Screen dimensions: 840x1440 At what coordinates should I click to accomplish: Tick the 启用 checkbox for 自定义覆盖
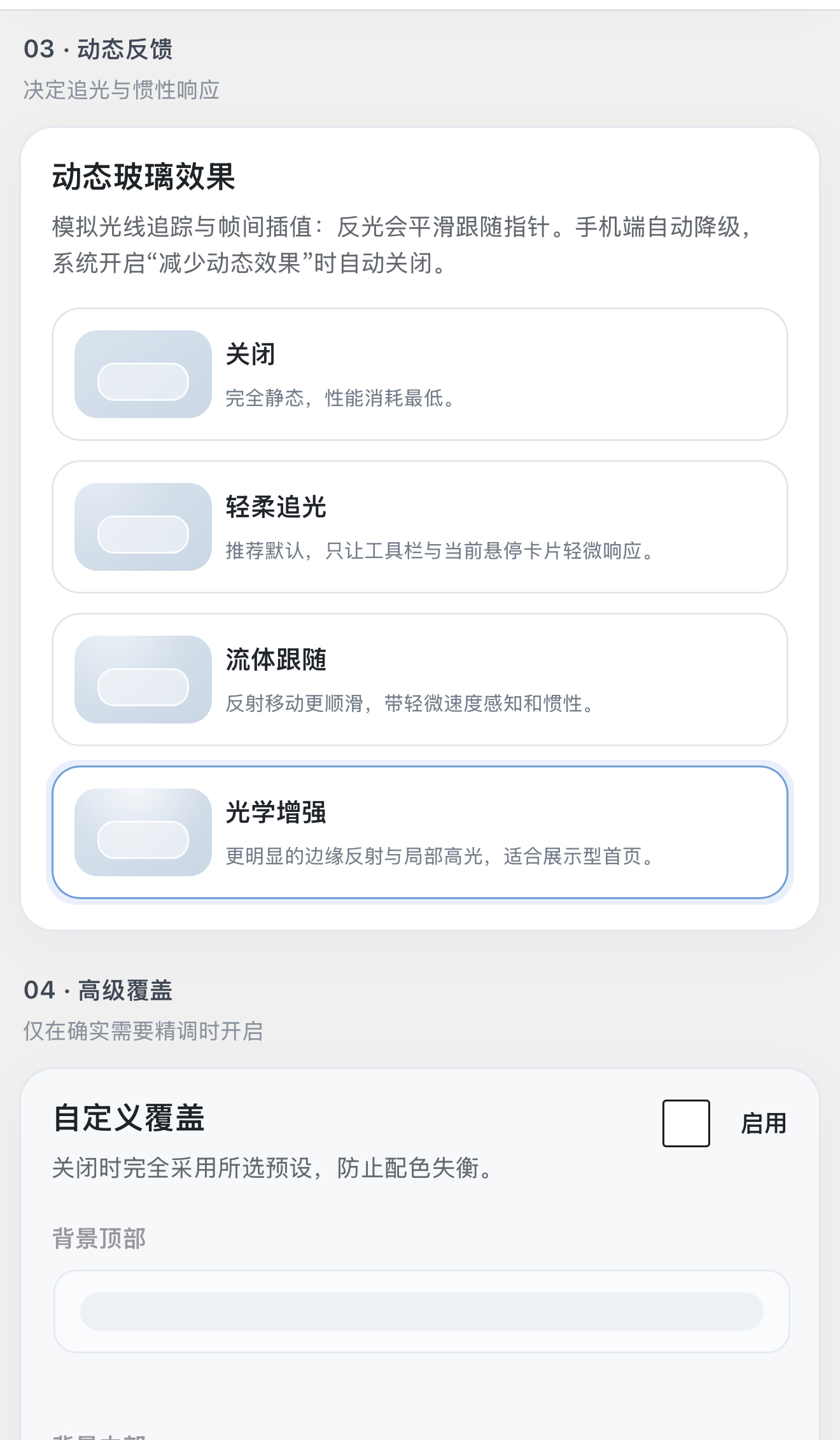[686, 1123]
